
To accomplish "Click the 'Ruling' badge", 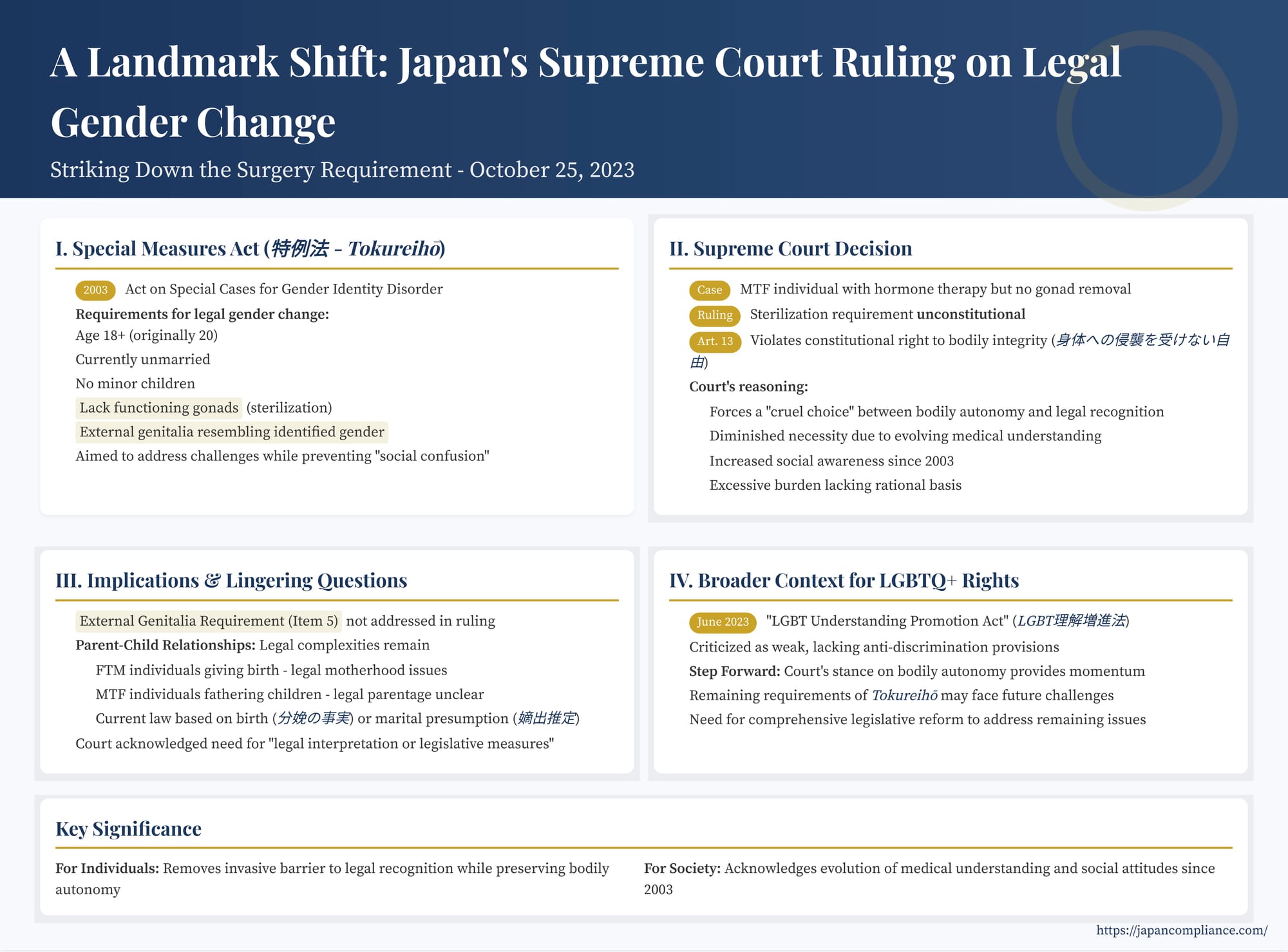I will pos(715,315).
